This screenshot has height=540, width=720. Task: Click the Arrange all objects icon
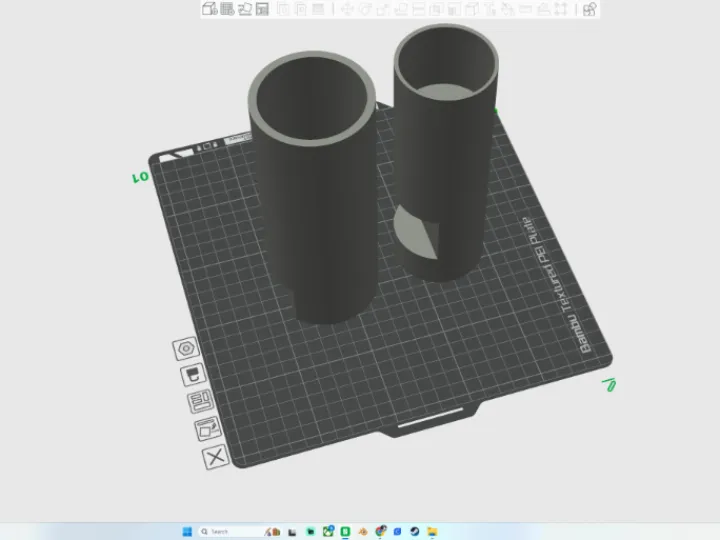pyautogui.click(x=262, y=9)
